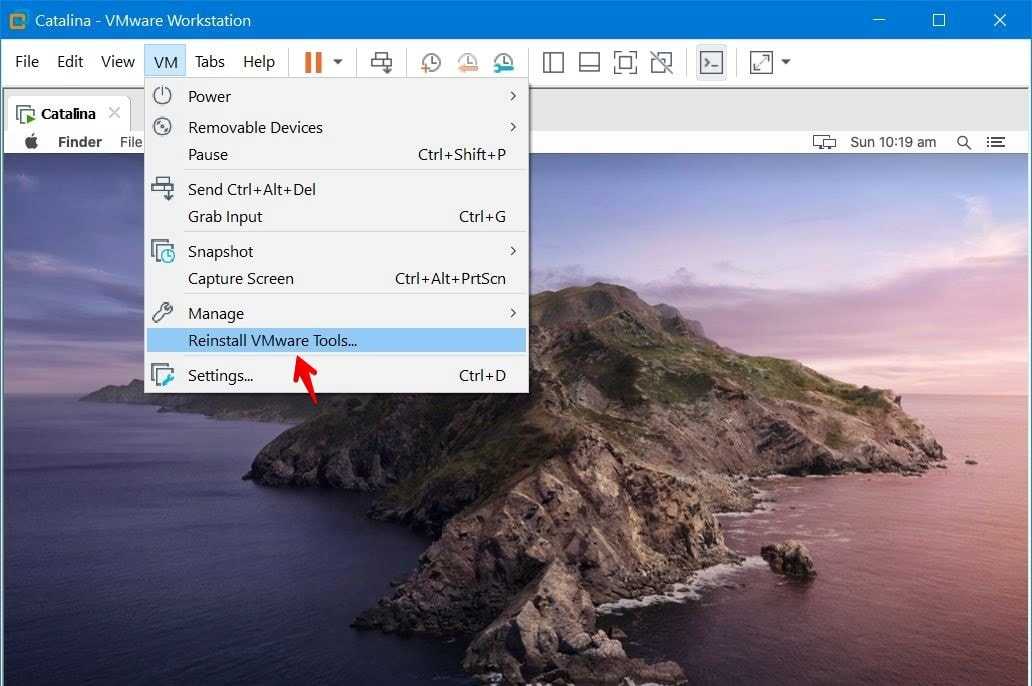Image resolution: width=1032 pixels, height=686 pixels.
Task: Select Pause in VM menu
Action: pyautogui.click(x=336, y=155)
